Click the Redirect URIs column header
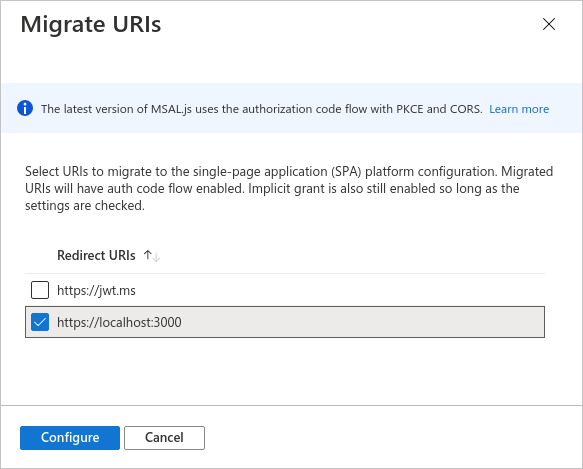Screen dimensions: 583x469 [x=96, y=256]
